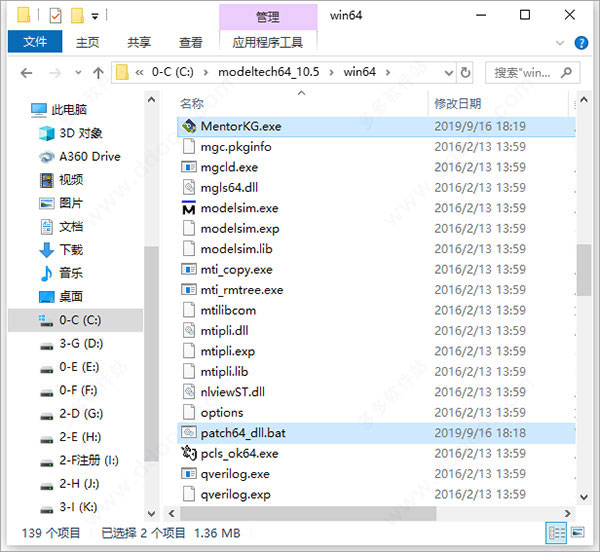Click the options file icon

(189, 412)
